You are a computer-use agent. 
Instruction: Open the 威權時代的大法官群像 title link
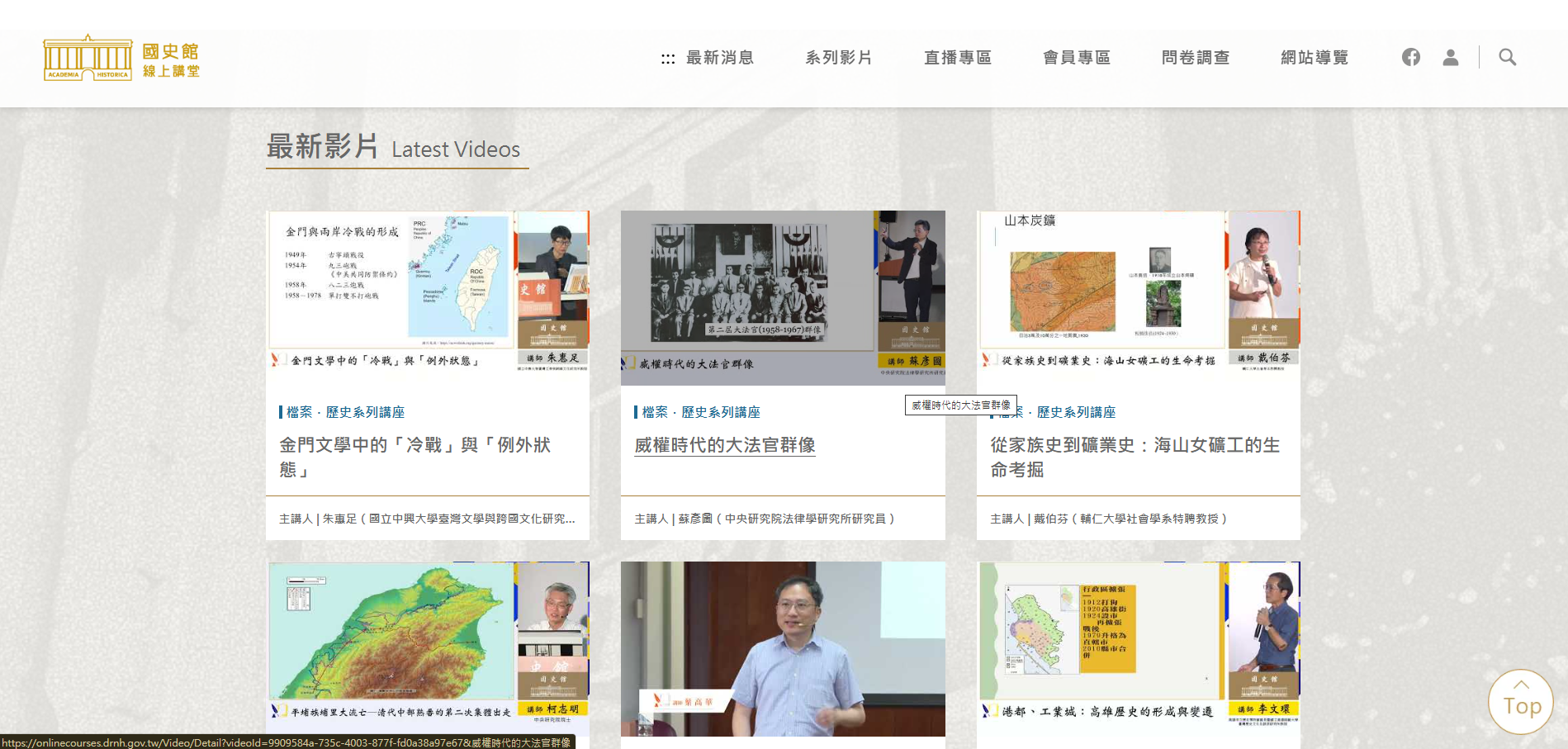pyautogui.click(x=724, y=445)
